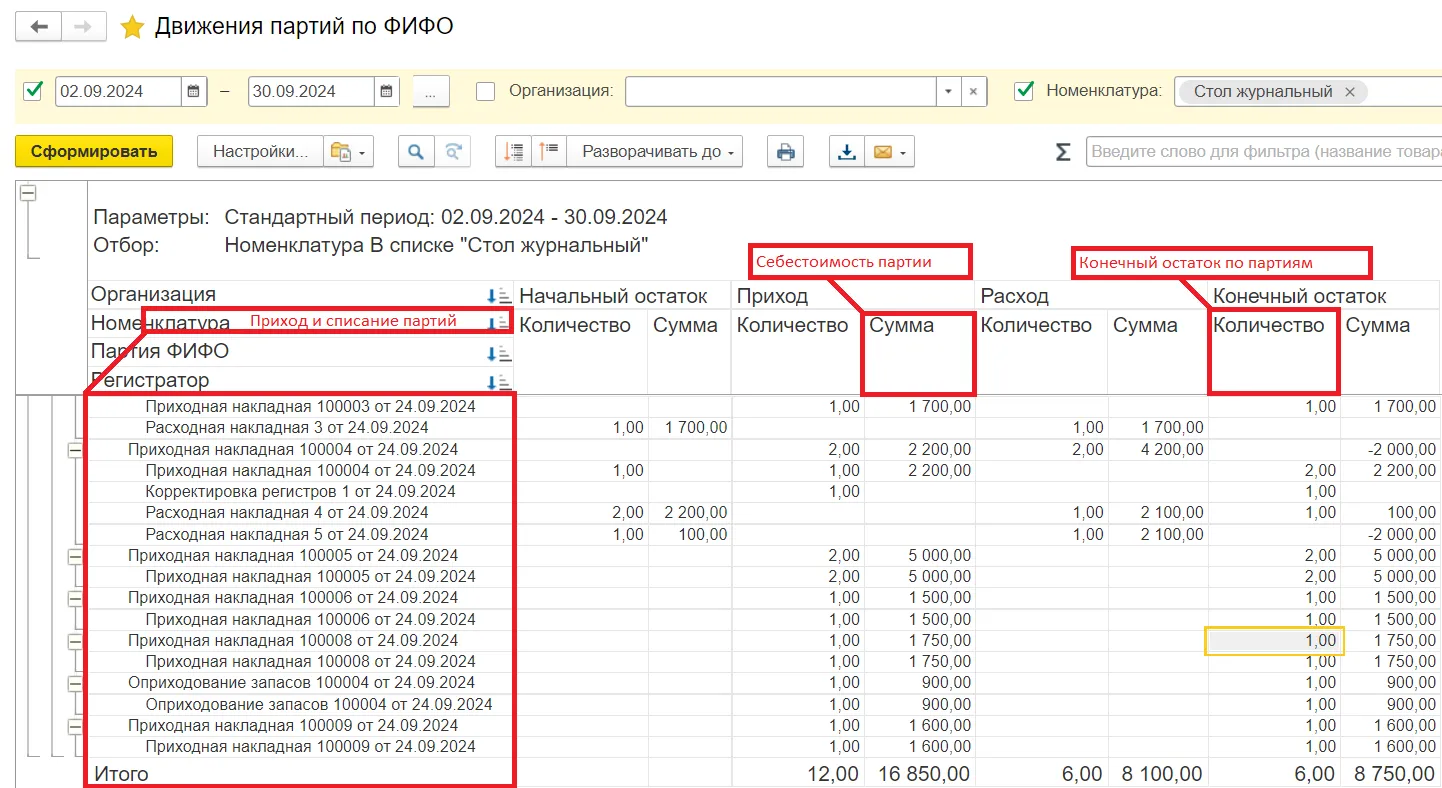Click the Партия ФИФО grouping header
This screenshot has height=788, width=1442.
point(160,352)
